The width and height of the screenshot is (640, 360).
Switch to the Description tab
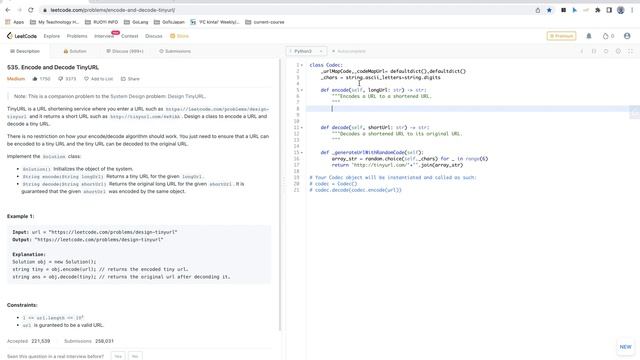[25, 51]
